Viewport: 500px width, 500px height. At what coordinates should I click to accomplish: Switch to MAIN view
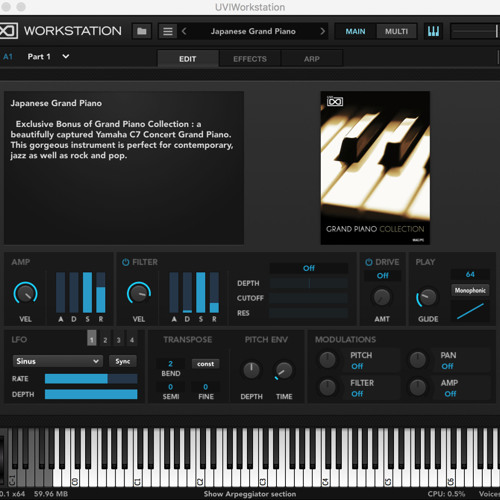[355, 31]
